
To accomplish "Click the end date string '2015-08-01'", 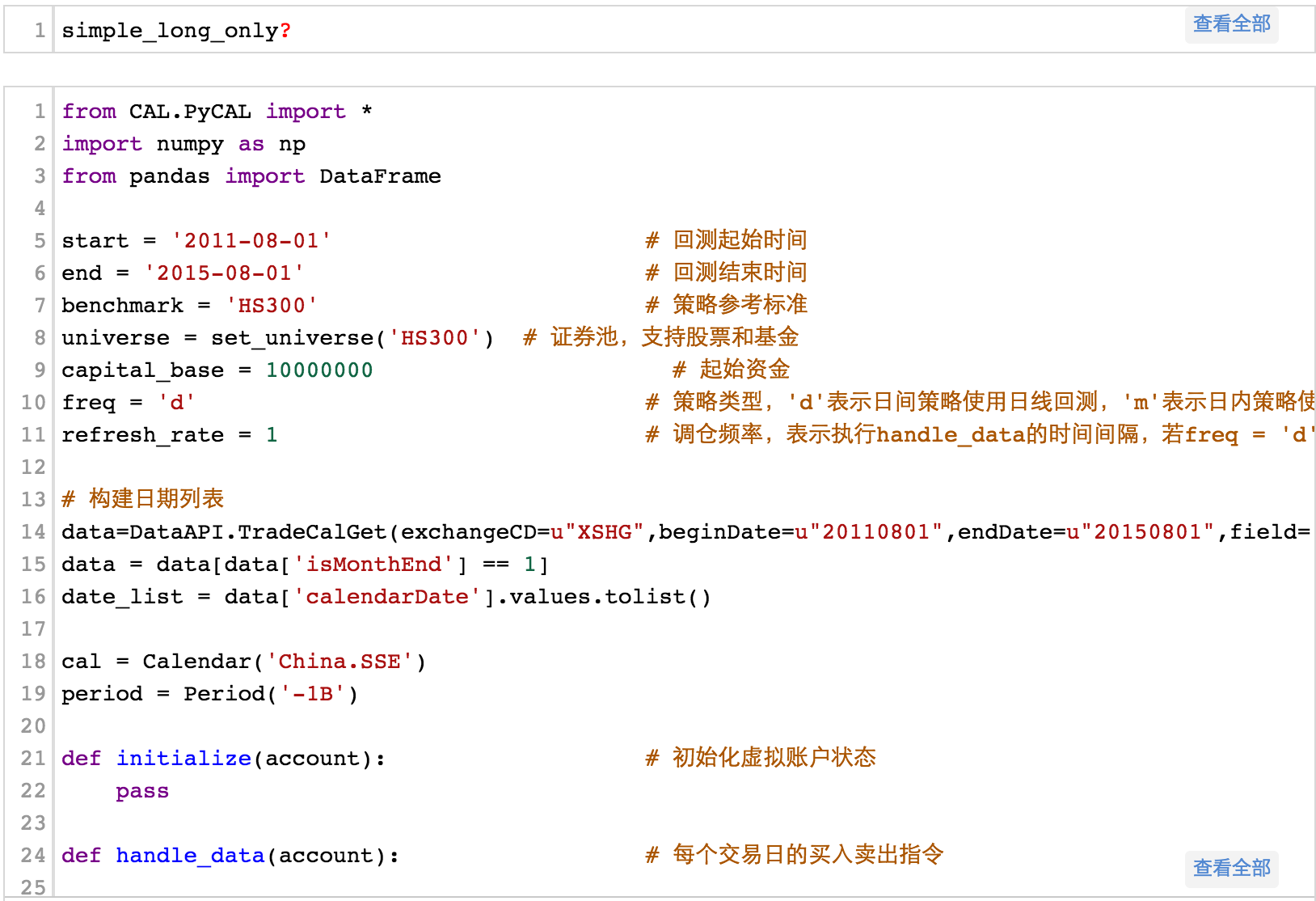I will coord(224,273).
